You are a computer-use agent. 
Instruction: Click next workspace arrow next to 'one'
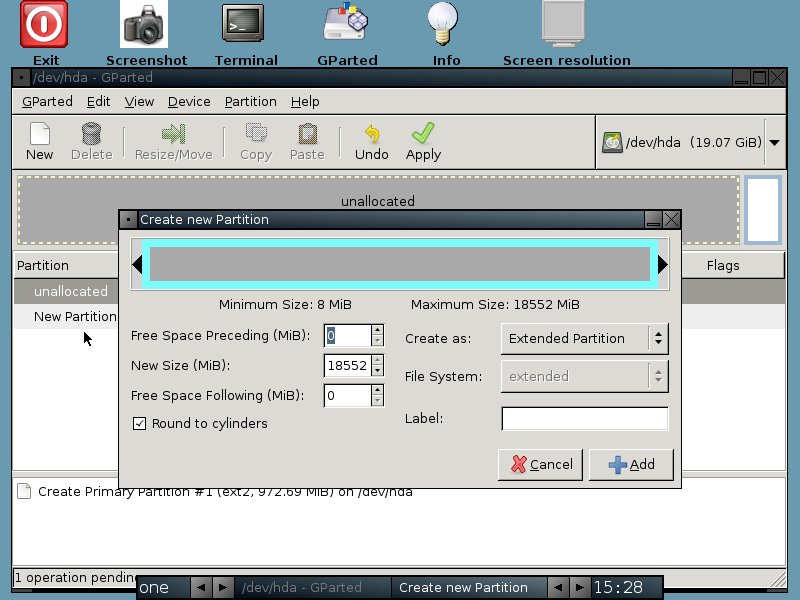222,587
